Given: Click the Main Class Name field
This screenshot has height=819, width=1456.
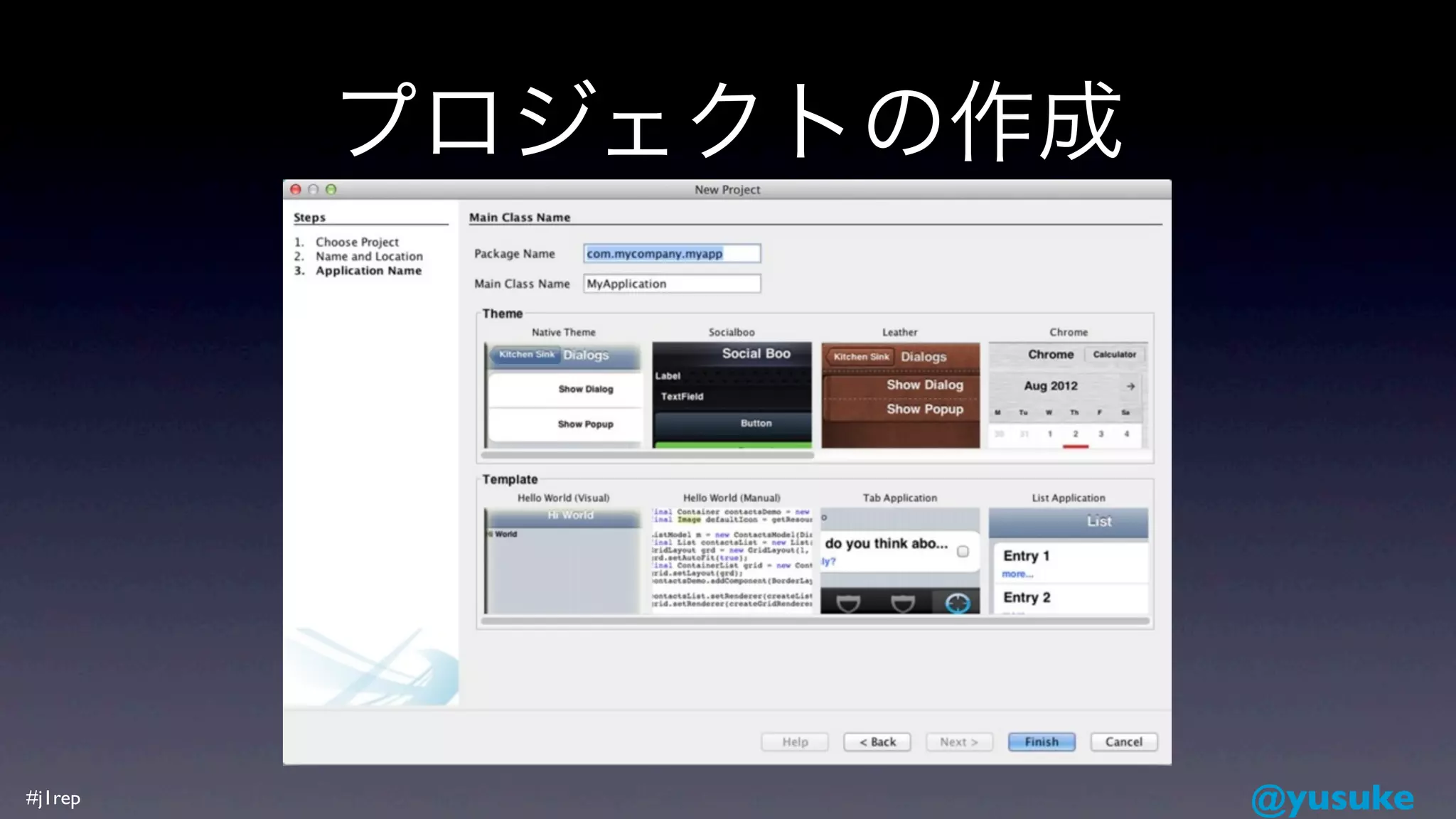Looking at the screenshot, I should coord(671,284).
